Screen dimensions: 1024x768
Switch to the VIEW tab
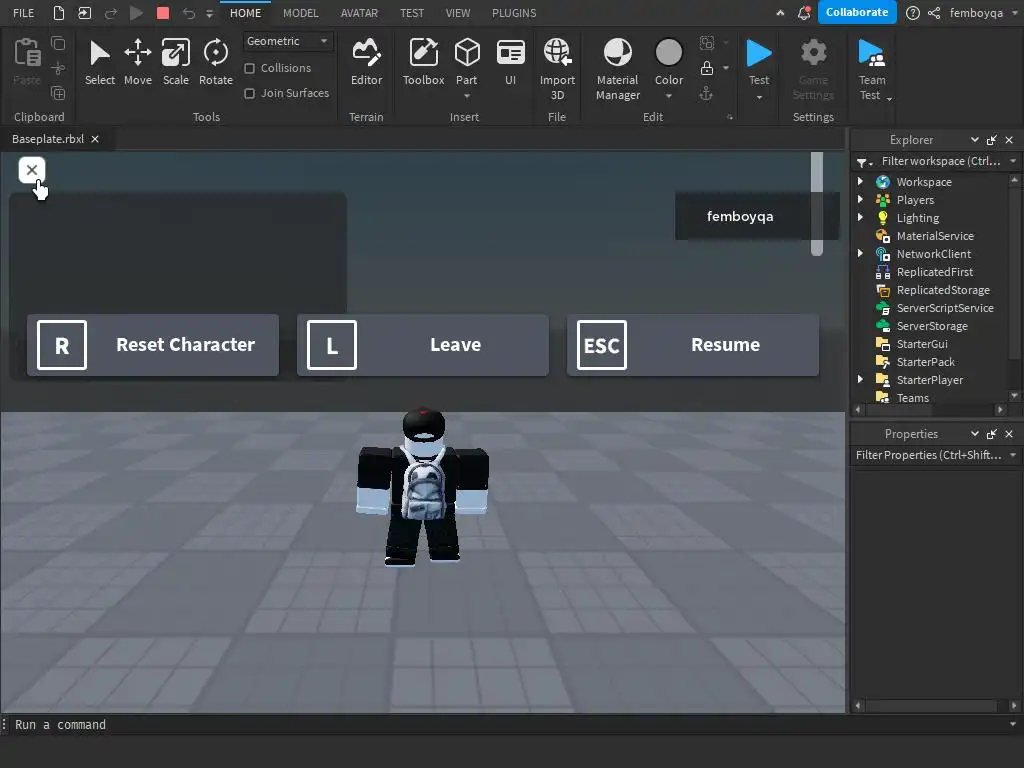tap(457, 13)
